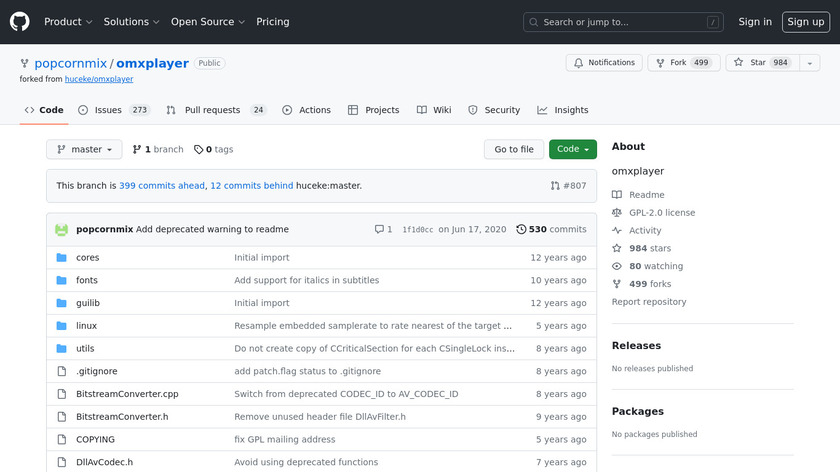Open the Solutions dropdown menu
The image size is (840, 472).
point(131,22)
